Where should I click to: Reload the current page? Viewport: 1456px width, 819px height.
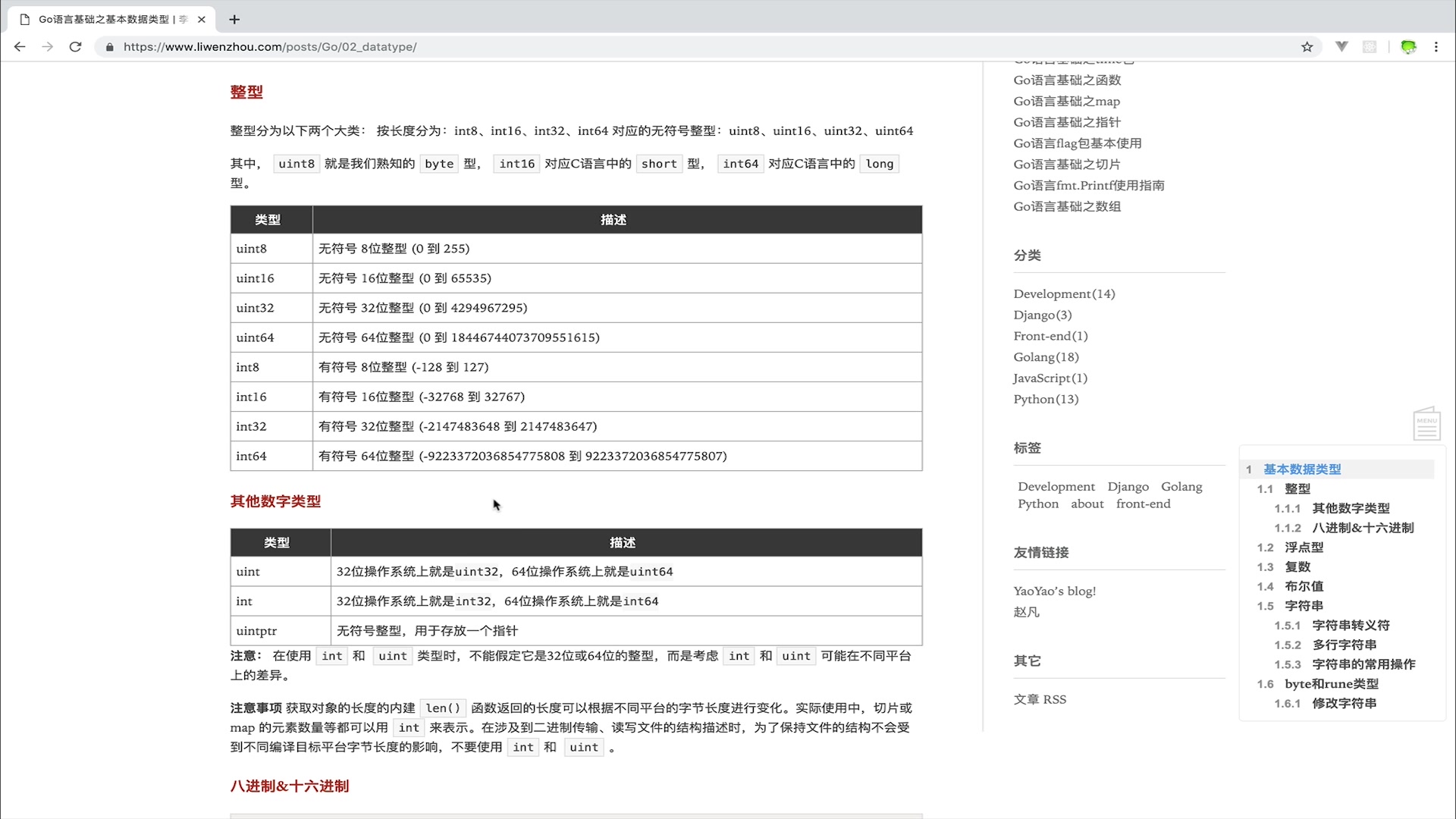pyautogui.click(x=75, y=47)
